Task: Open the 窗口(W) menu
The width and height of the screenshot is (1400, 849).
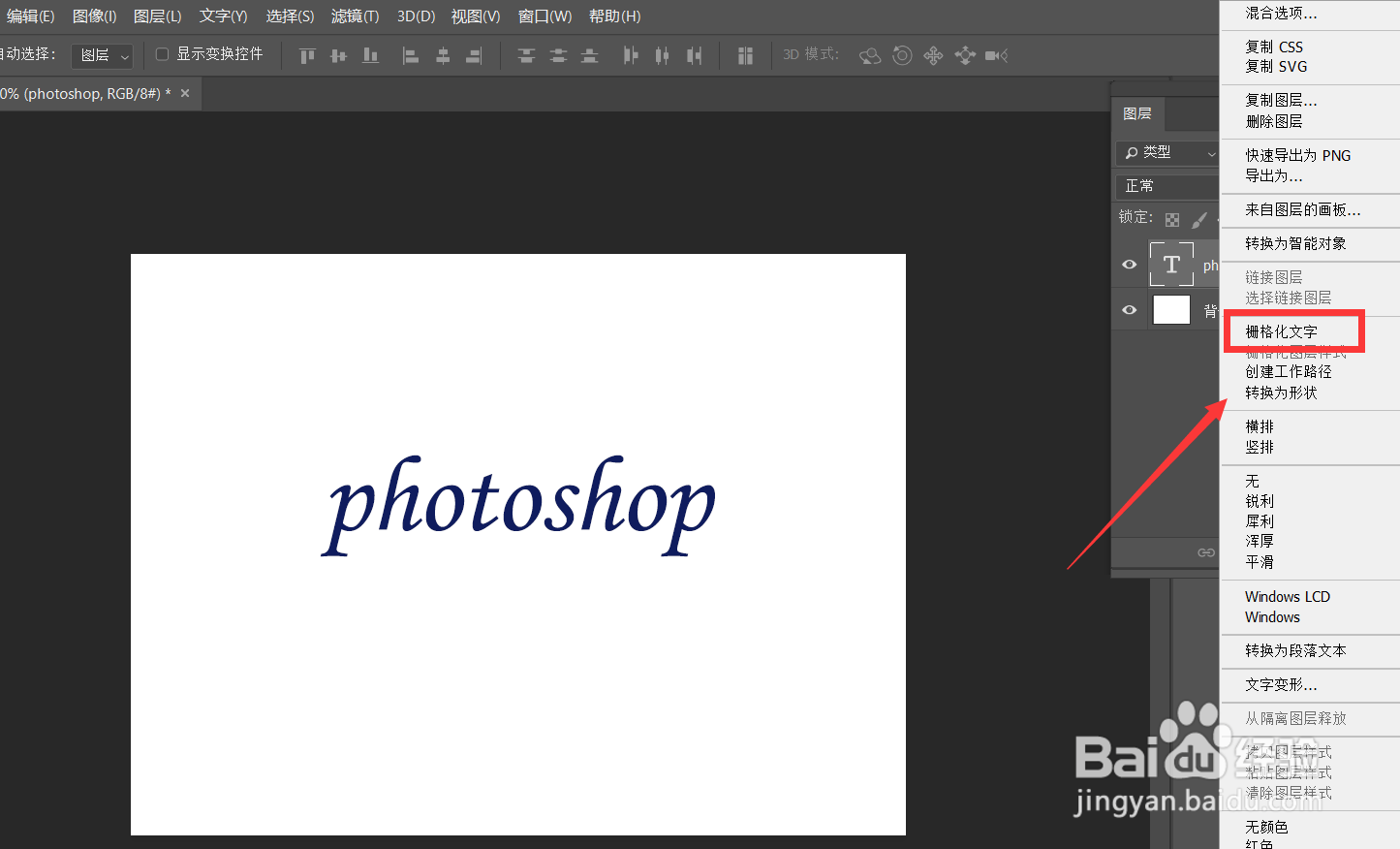Action: pos(544,16)
